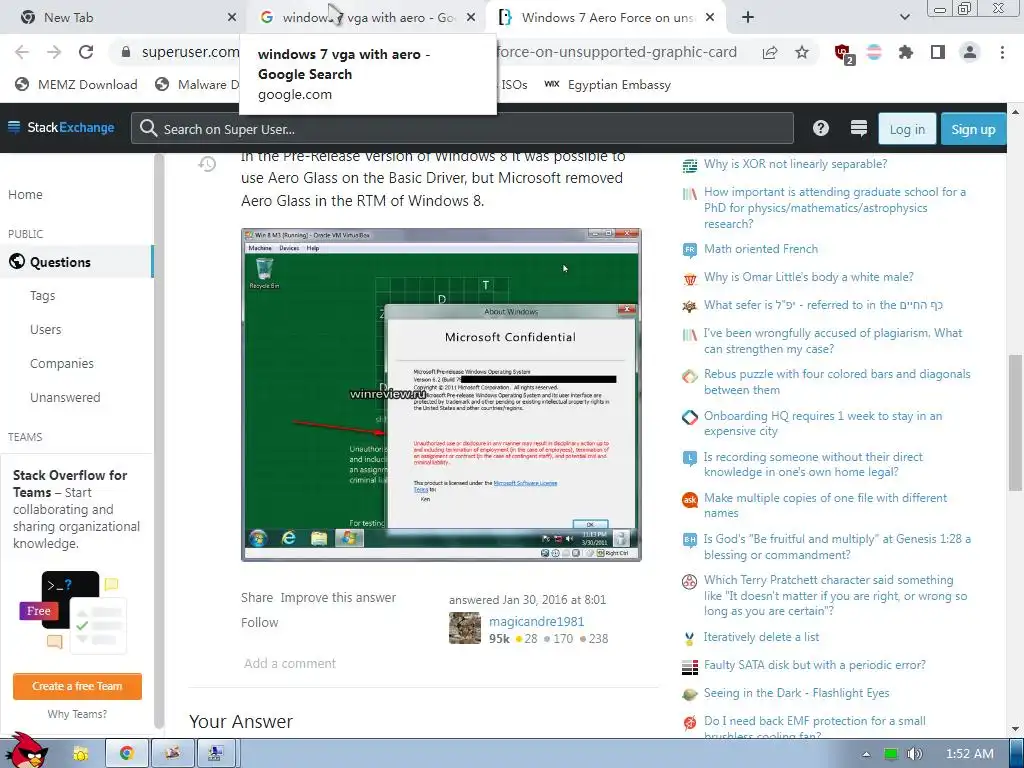Open the MEMZ Download bookmark
The image size is (1024, 768).
(76, 84)
